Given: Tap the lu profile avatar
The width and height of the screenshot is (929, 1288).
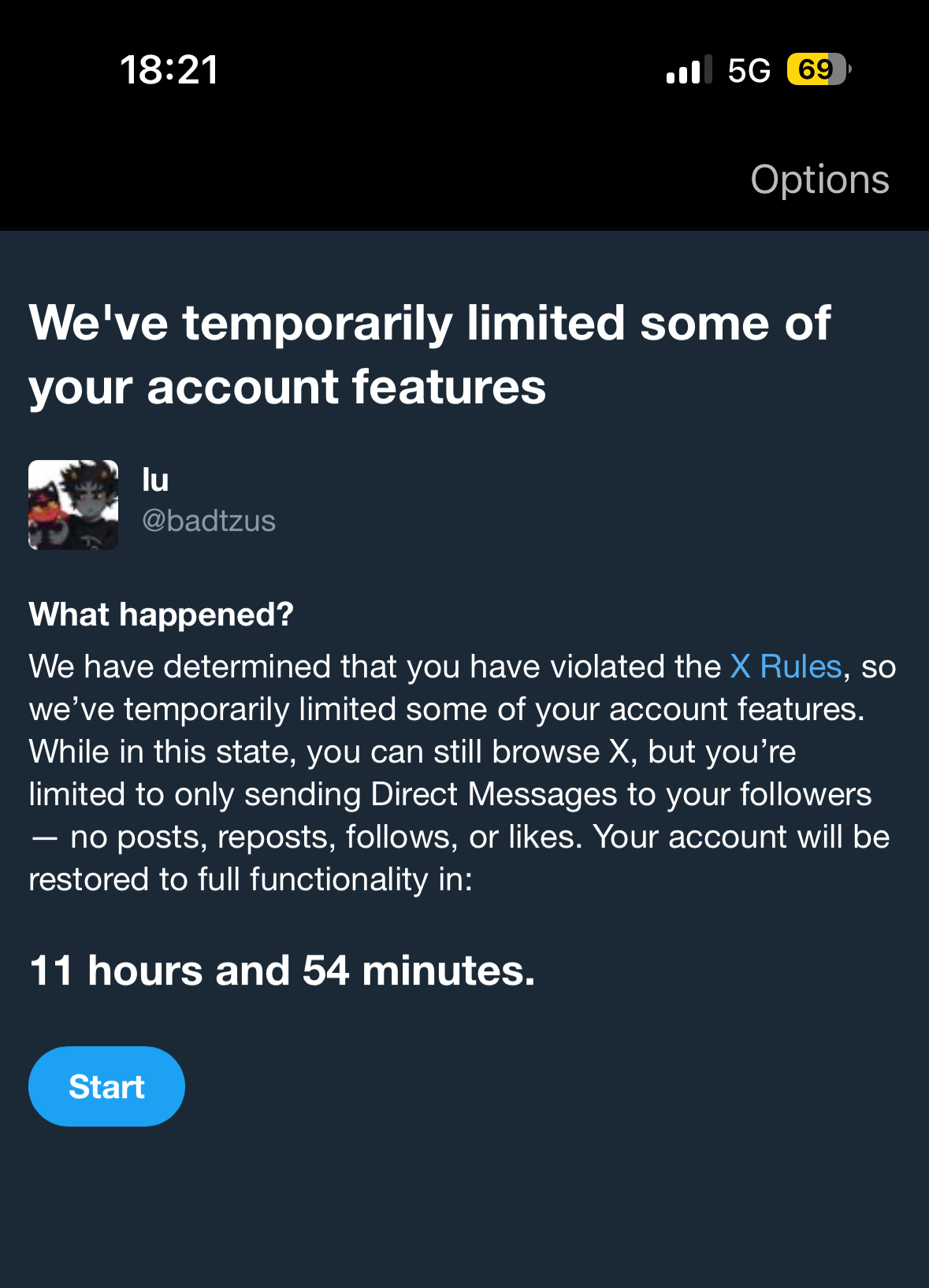Looking at the screenshot, I should [73, 505].
